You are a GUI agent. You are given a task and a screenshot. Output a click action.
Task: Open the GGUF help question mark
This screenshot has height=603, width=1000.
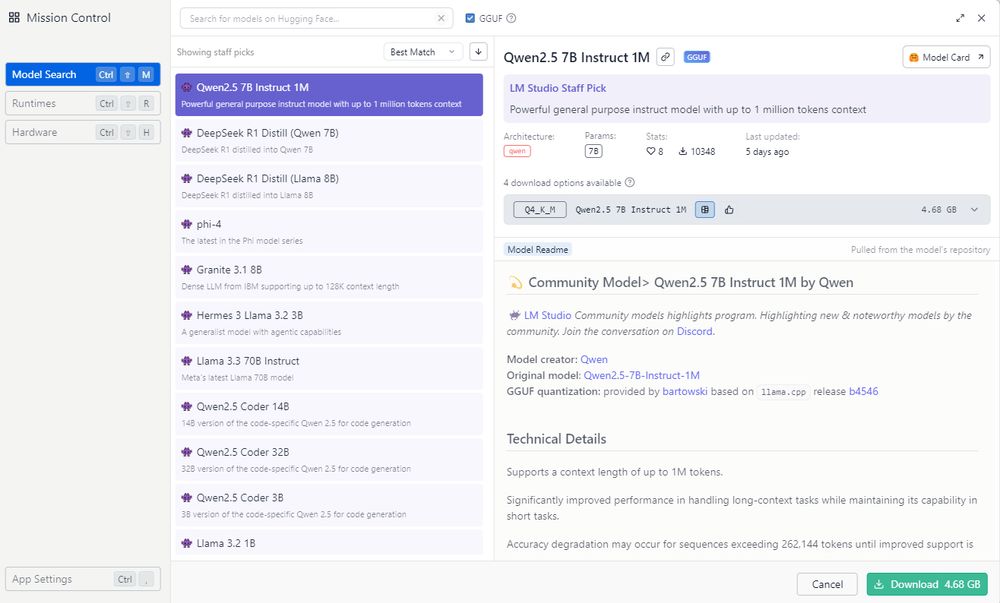pos(511,18)
